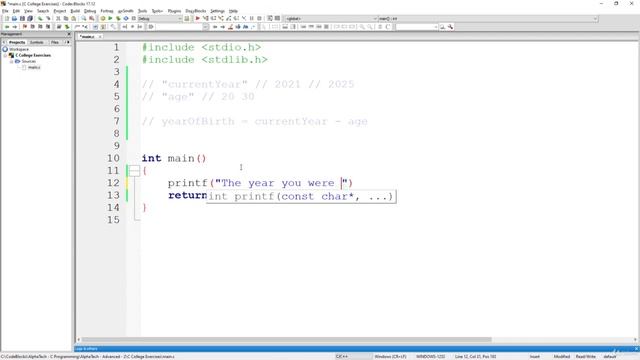The image size is (640, 360).
Task: Click the highlight occurrences pen icon
Action: coord(230,27)
